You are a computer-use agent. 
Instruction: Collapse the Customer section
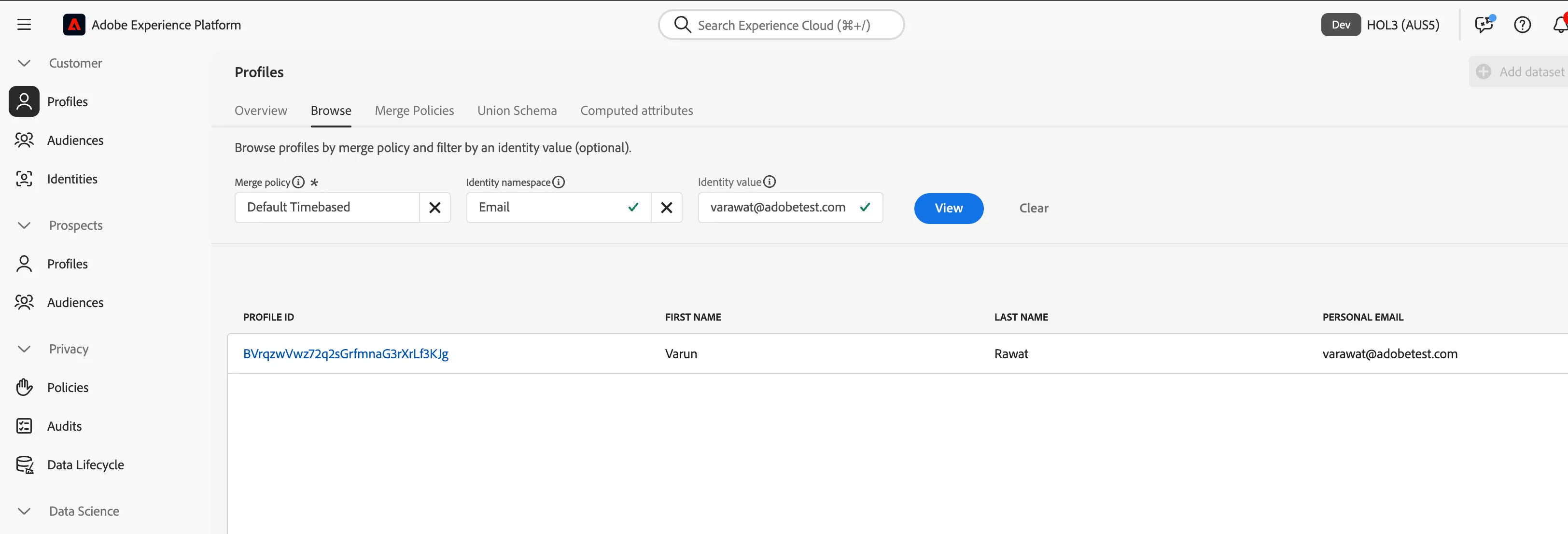(x=24, y=63)
